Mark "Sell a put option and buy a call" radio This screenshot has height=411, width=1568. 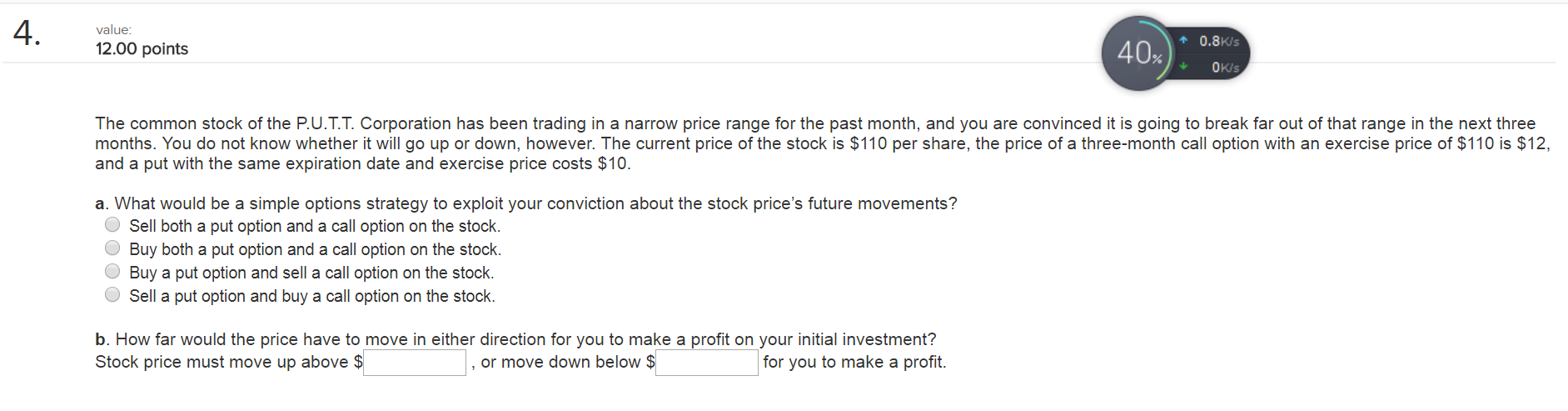(112, 295)
